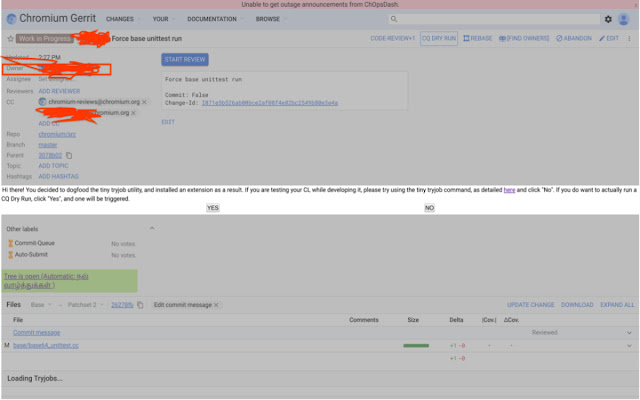Click Add Reviewer
Image resolution: width=640 pixels, height=400 pixels.
(59, 91)
